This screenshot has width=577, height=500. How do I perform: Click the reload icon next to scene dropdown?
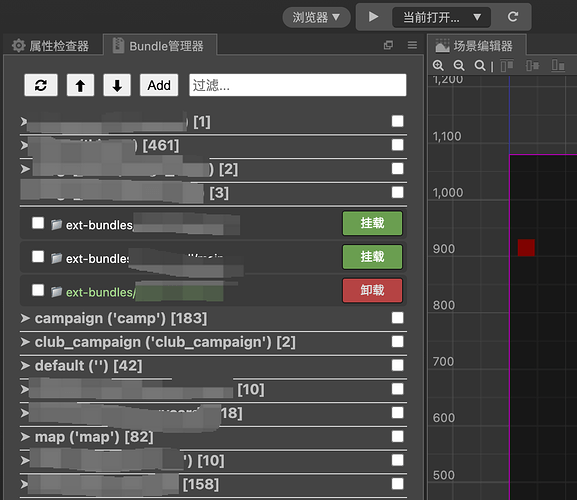click(513, 17)
